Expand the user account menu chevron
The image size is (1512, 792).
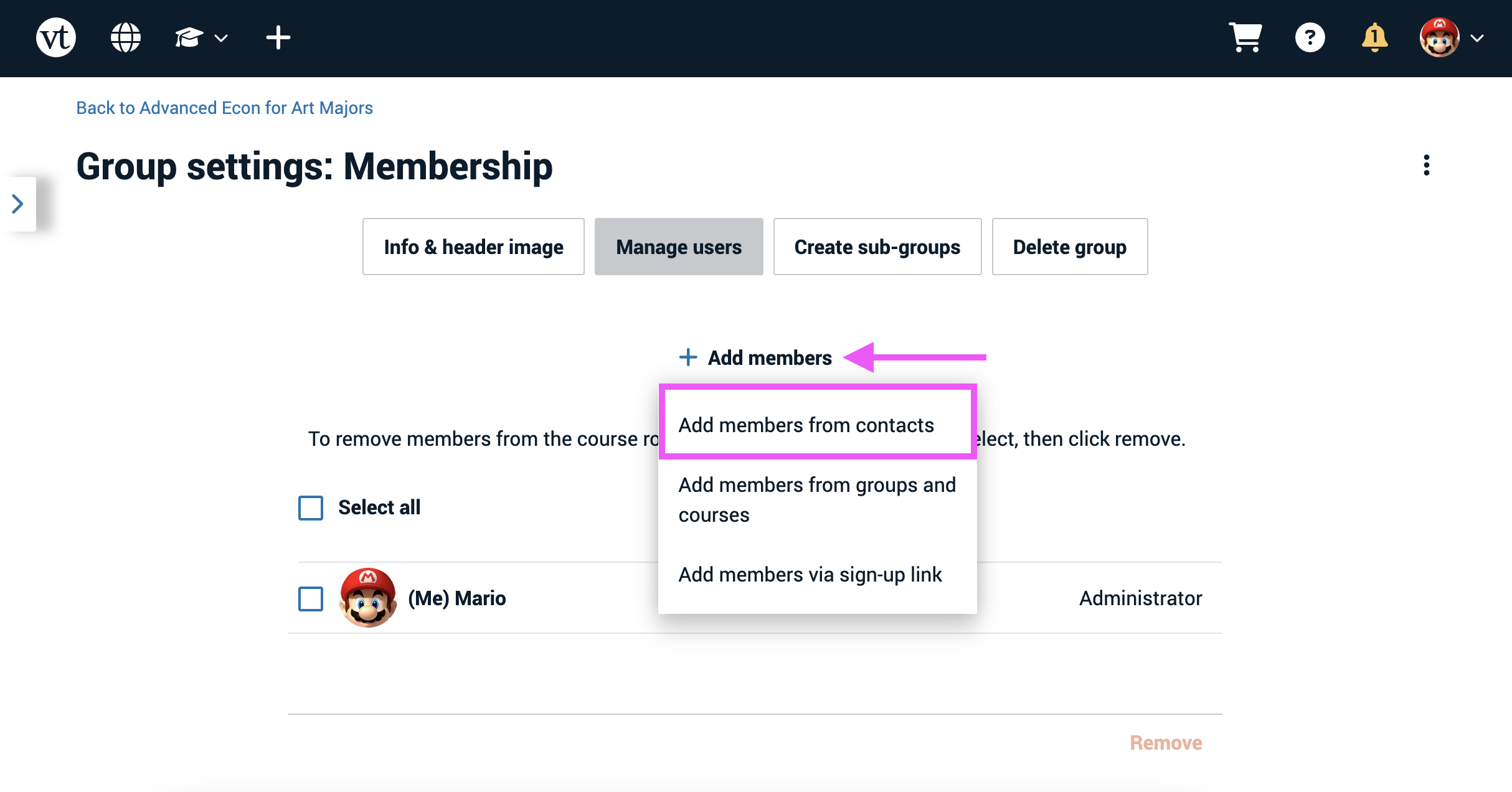1478,39
